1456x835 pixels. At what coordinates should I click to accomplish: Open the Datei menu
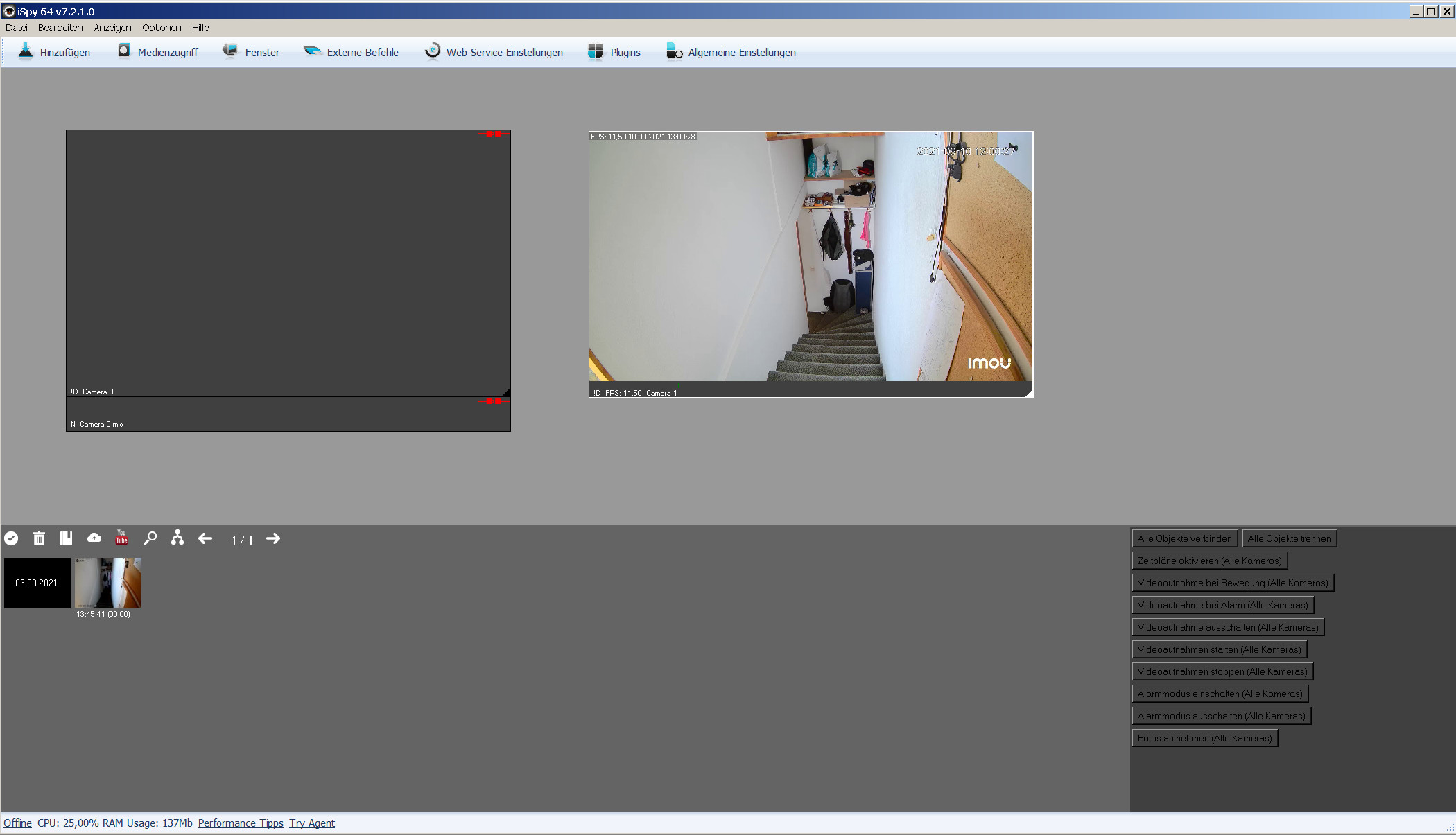coord(16,28)
